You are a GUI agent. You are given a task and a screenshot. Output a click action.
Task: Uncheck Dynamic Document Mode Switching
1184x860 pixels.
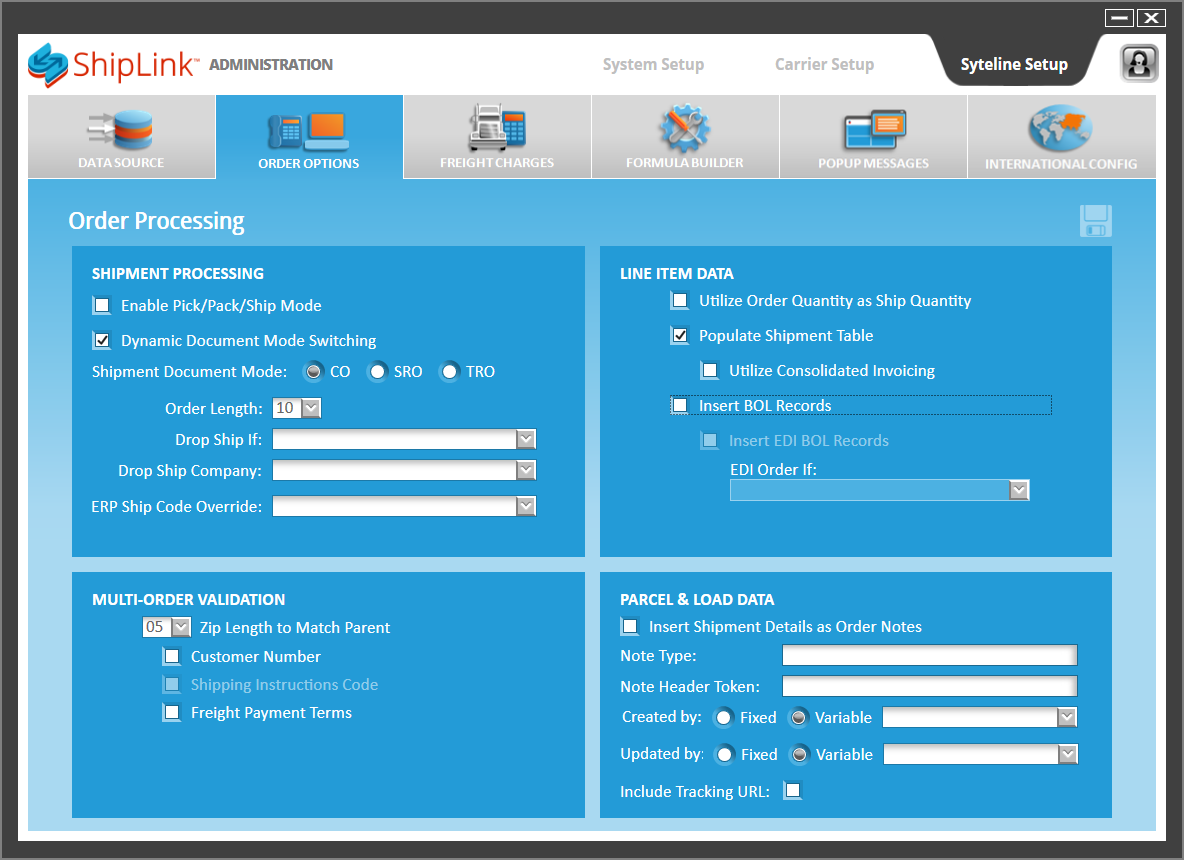[102, 341]
